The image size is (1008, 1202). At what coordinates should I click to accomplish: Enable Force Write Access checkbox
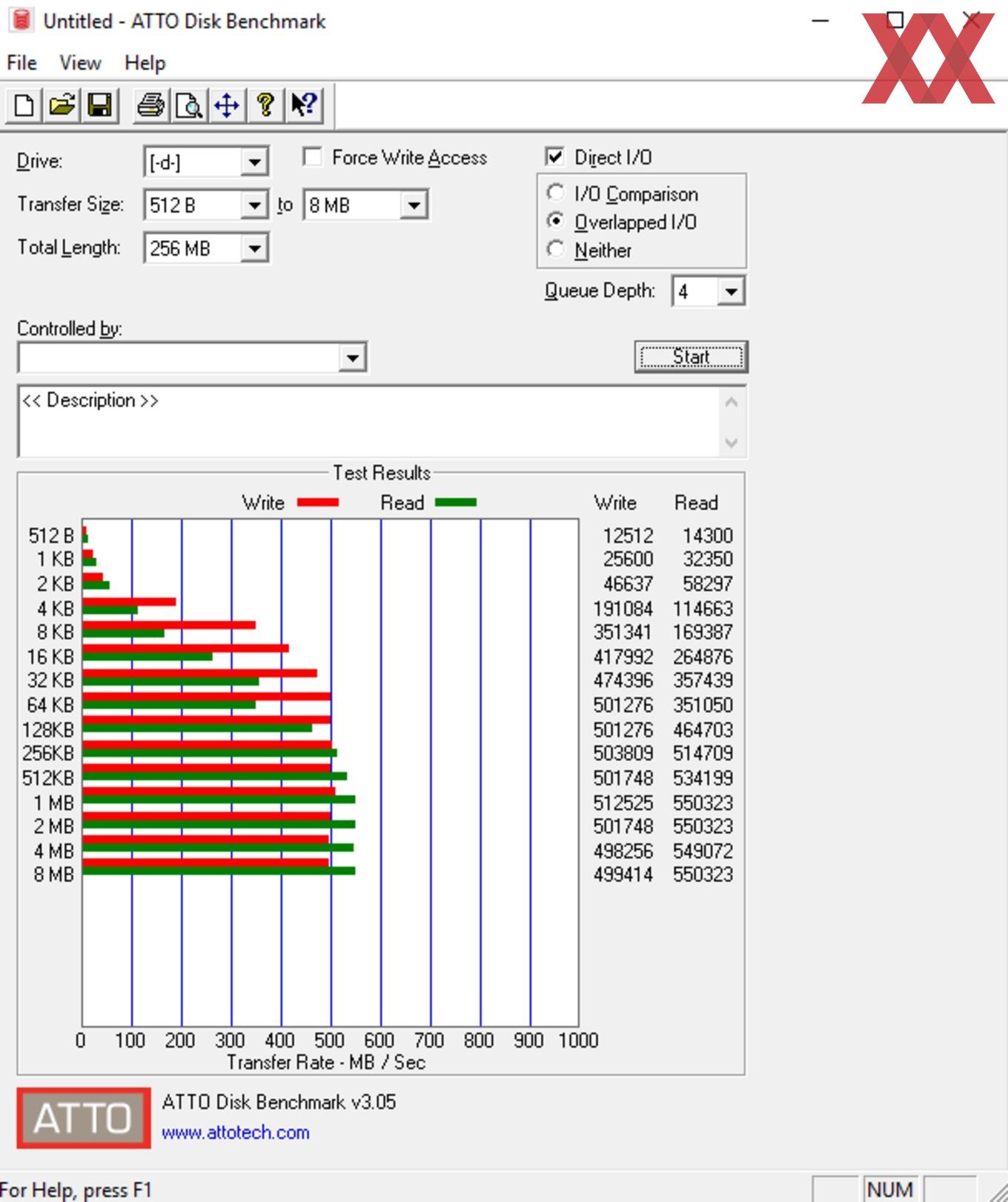(313, 157)
